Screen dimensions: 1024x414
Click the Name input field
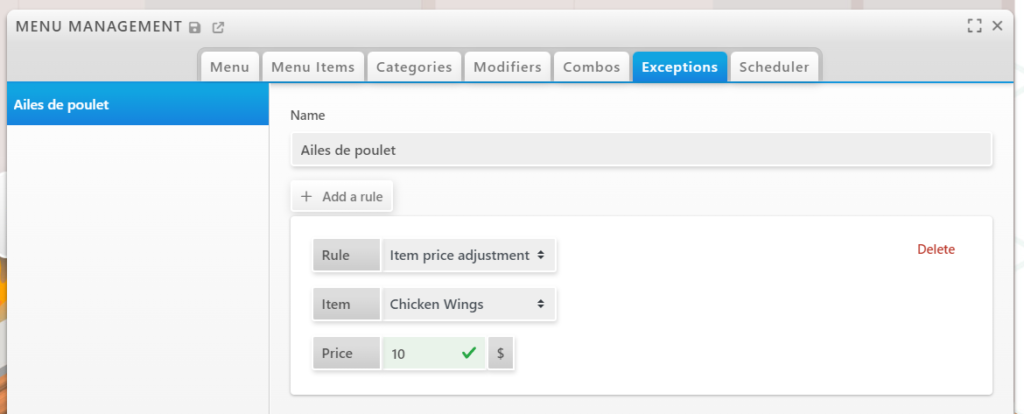pyautogui.click(x=640, y=150)
